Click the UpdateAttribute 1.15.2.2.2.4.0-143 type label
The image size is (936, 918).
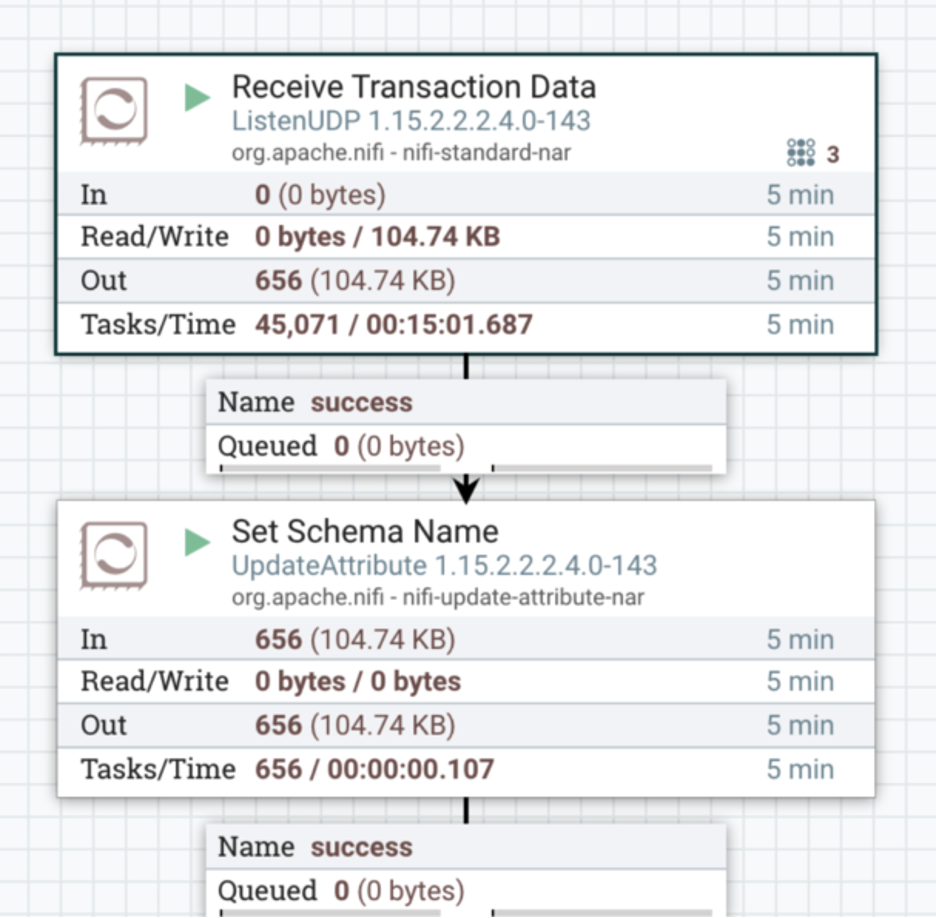click(x=444, y=565)
